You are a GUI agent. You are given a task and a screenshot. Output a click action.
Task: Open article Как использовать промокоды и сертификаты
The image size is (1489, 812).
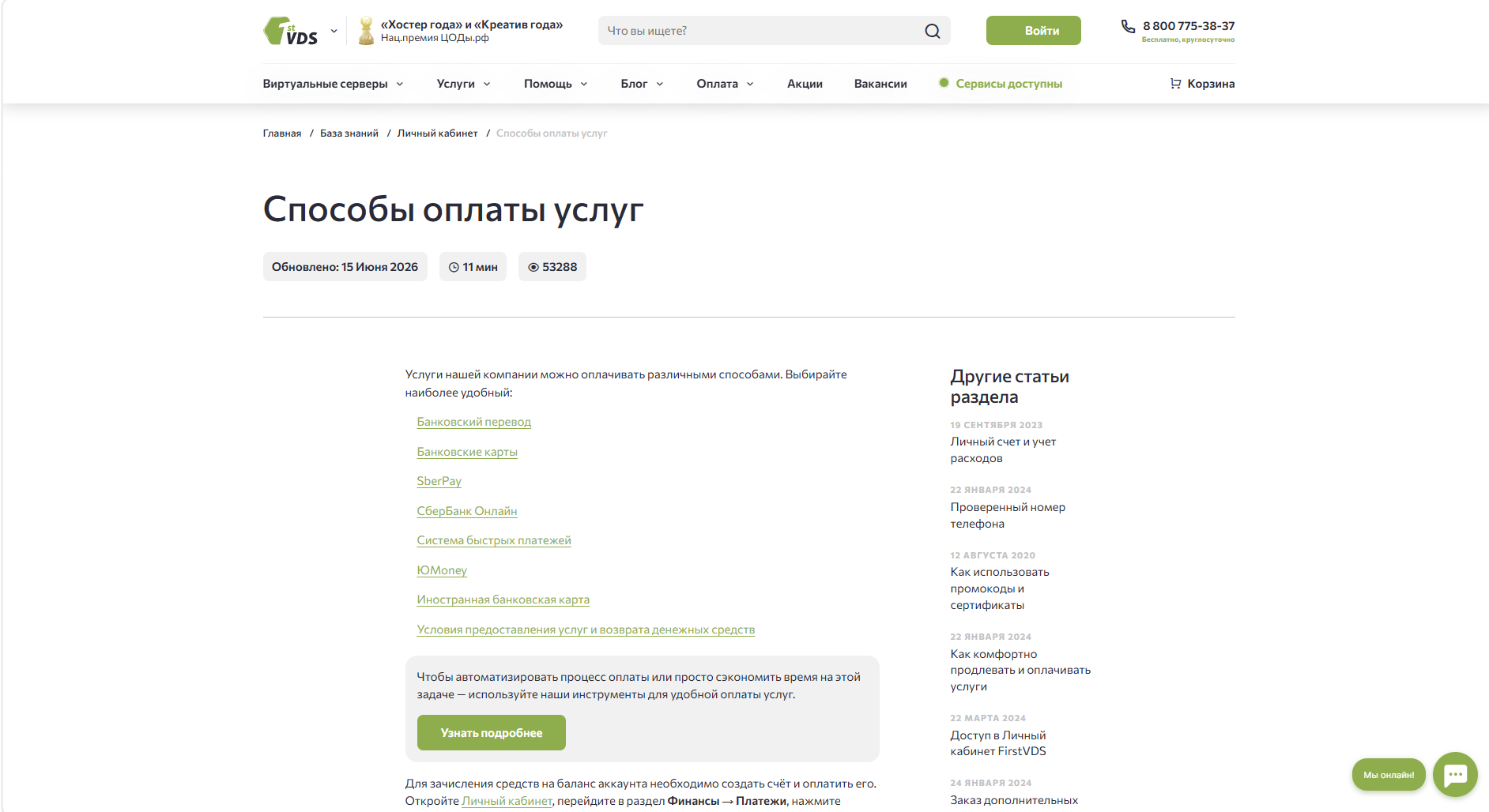coord(1000,588)
